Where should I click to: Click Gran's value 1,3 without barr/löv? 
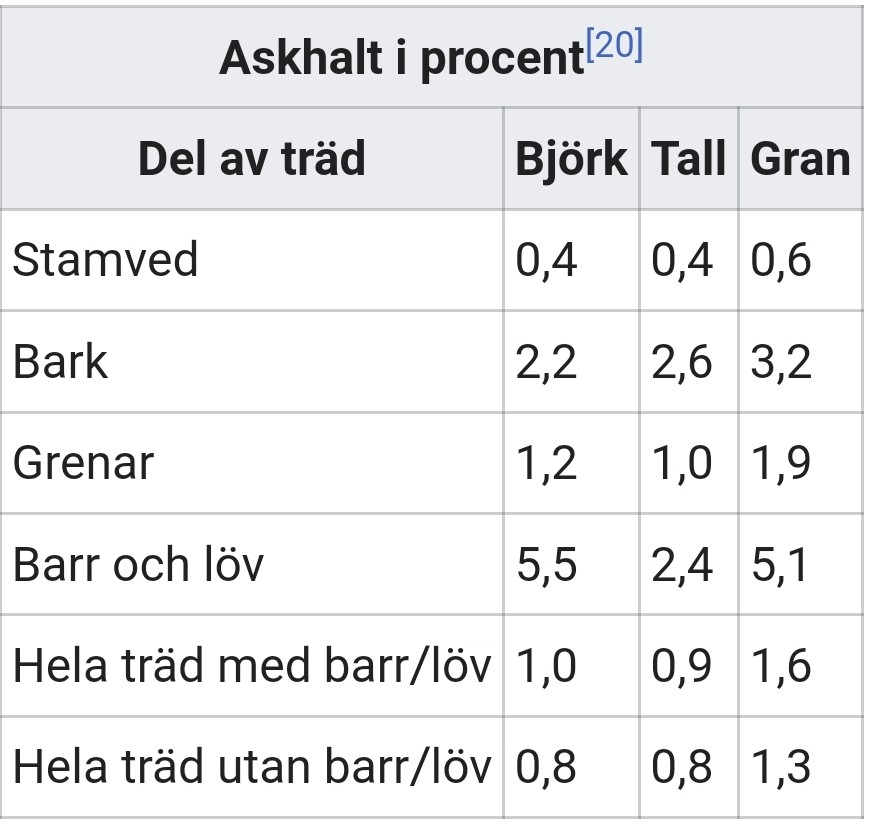781,767
